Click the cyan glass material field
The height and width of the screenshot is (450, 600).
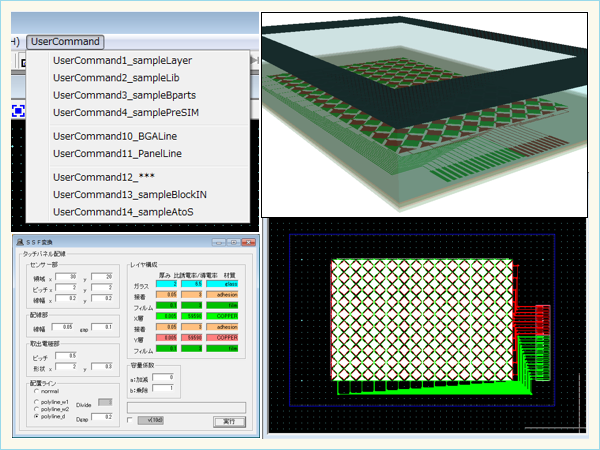(x=224, y=284)
